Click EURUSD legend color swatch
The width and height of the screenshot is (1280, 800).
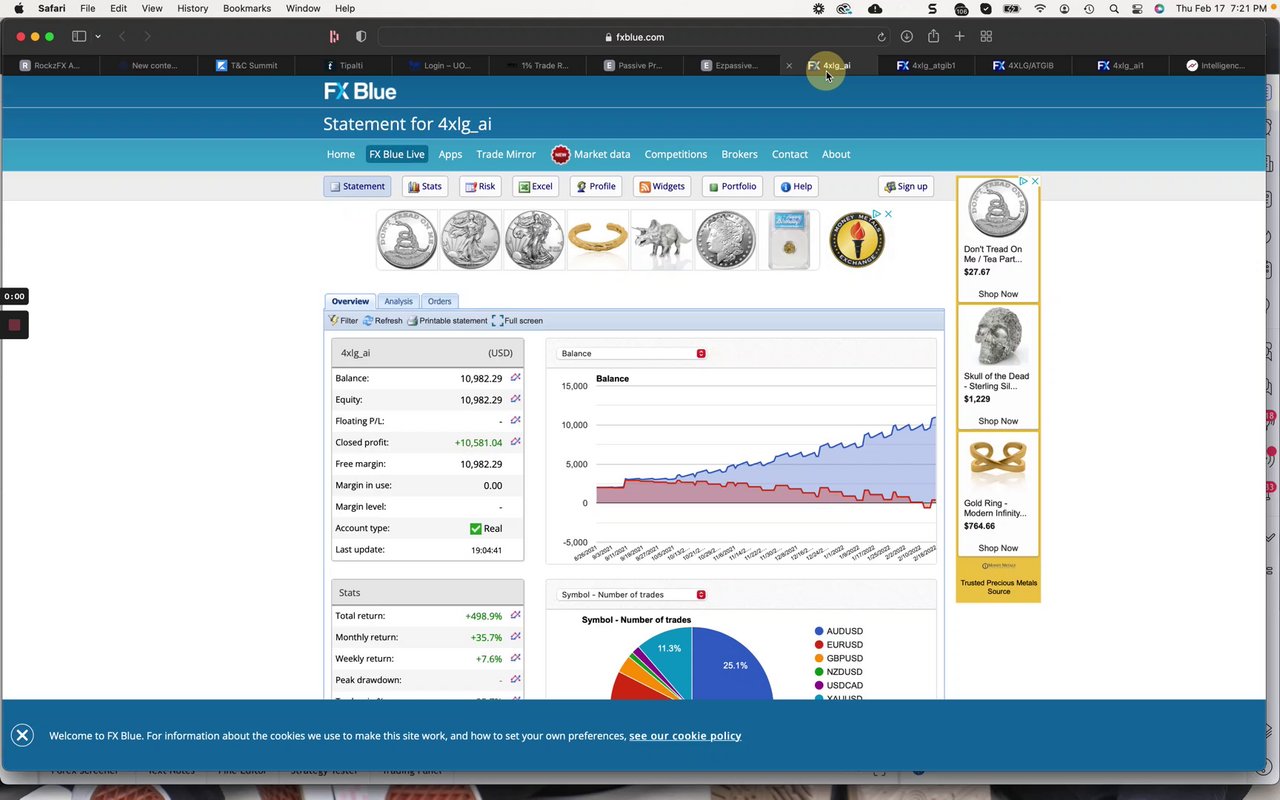819,645
